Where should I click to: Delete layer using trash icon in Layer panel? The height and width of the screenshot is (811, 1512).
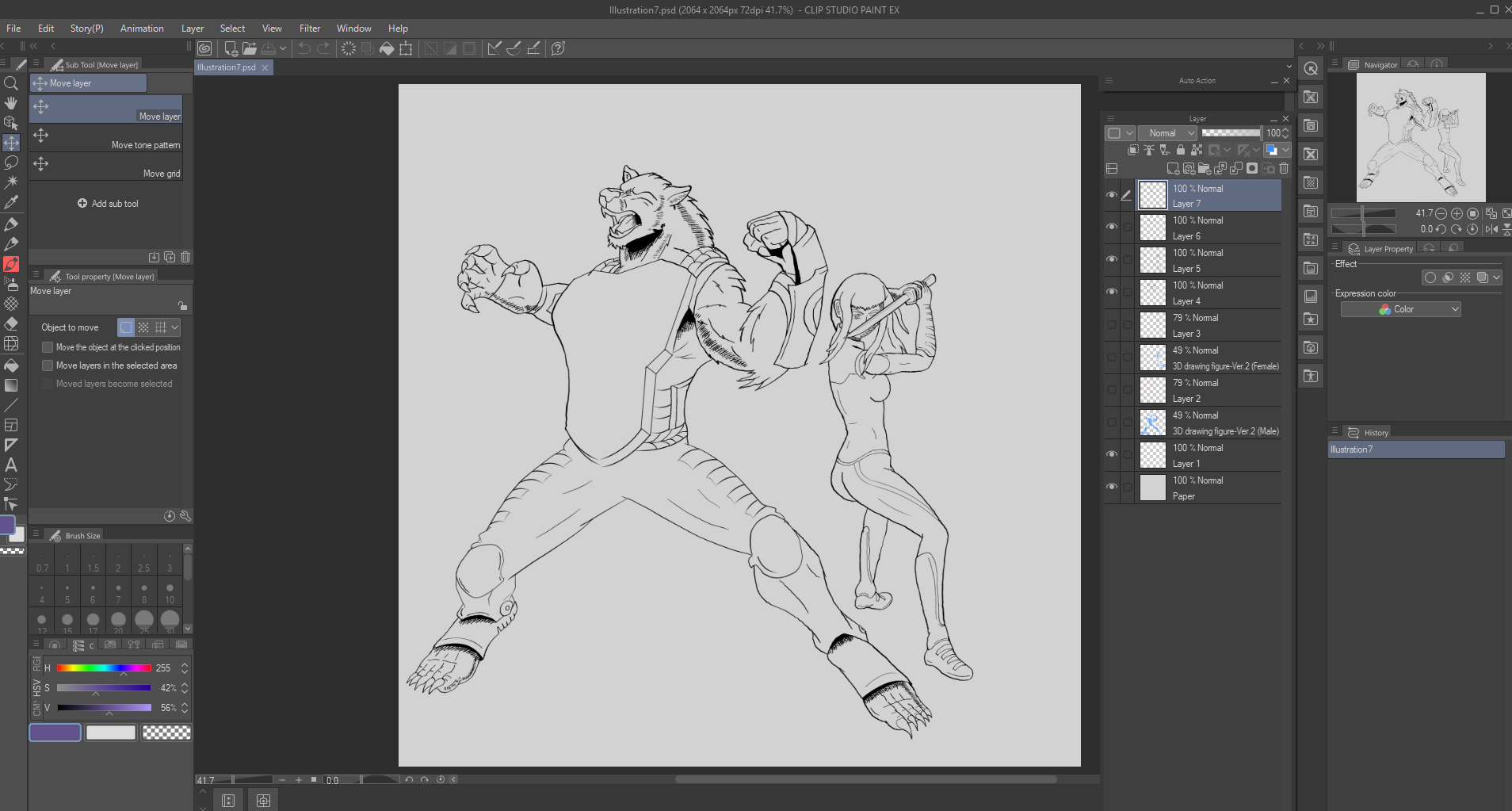point(1284,168)
